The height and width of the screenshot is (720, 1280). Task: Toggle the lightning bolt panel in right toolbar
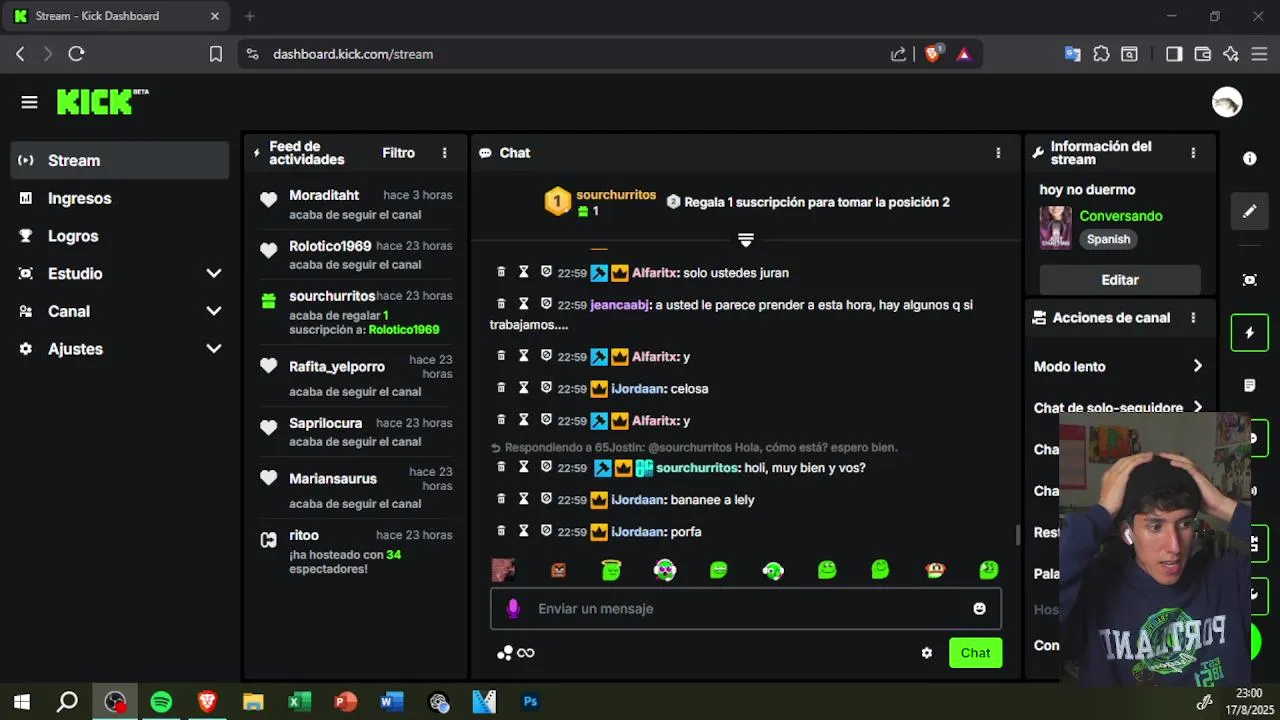[x=1249, y=333]
